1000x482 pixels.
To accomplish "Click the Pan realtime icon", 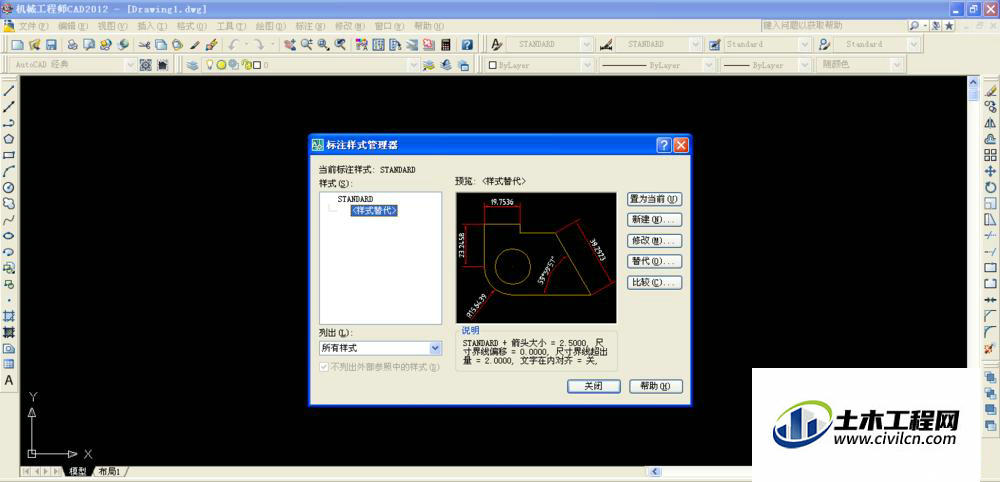I will point(290,45).
